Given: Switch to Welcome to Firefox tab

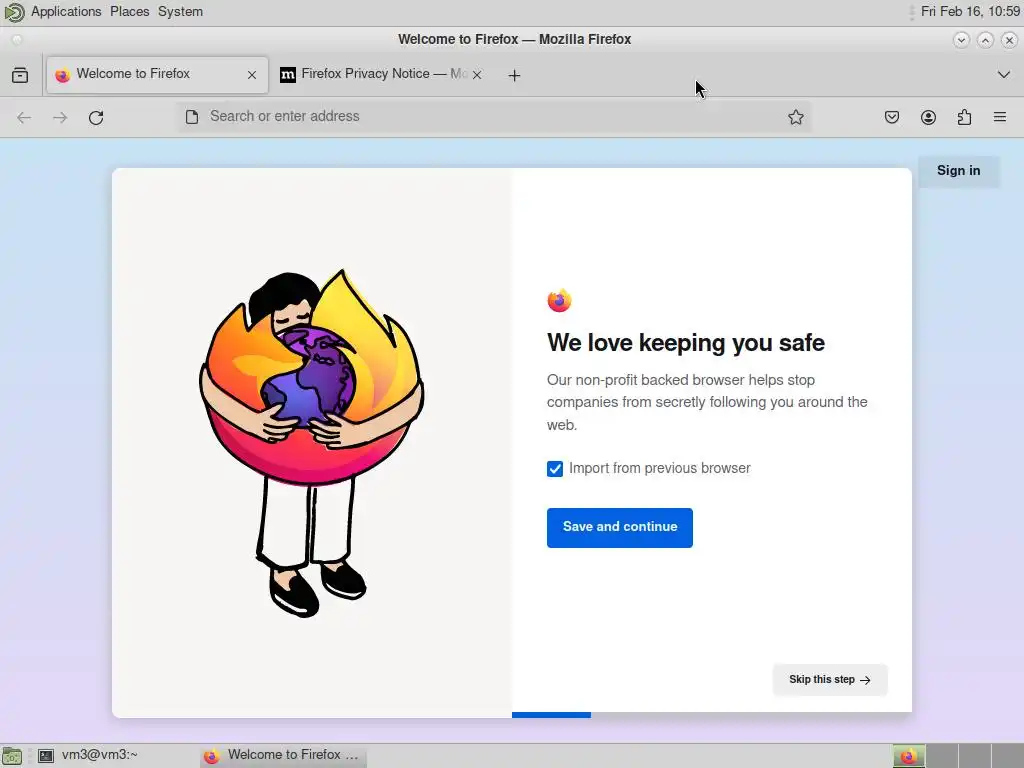Looking at the screenshot, I should point(157,74).
